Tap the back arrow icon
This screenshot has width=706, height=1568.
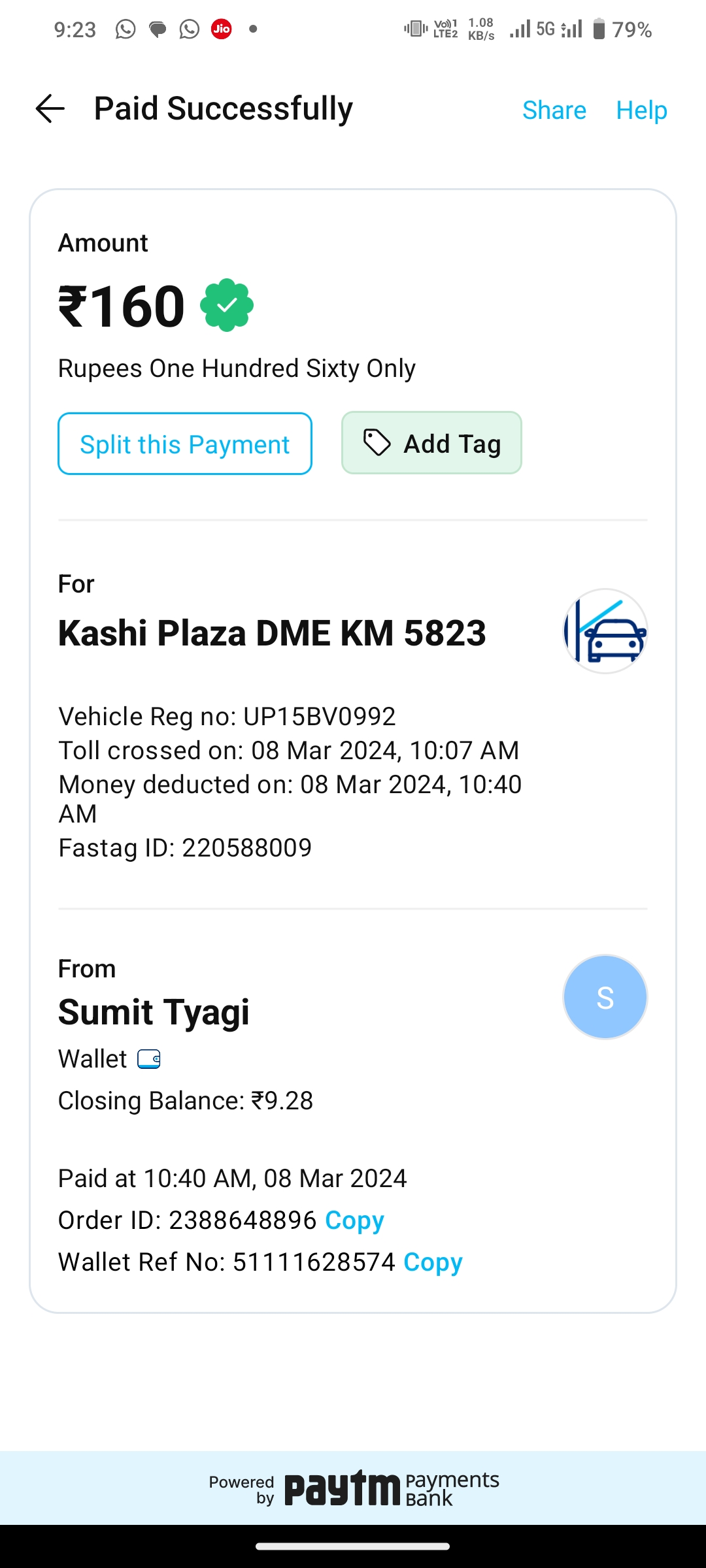[50, 108]
